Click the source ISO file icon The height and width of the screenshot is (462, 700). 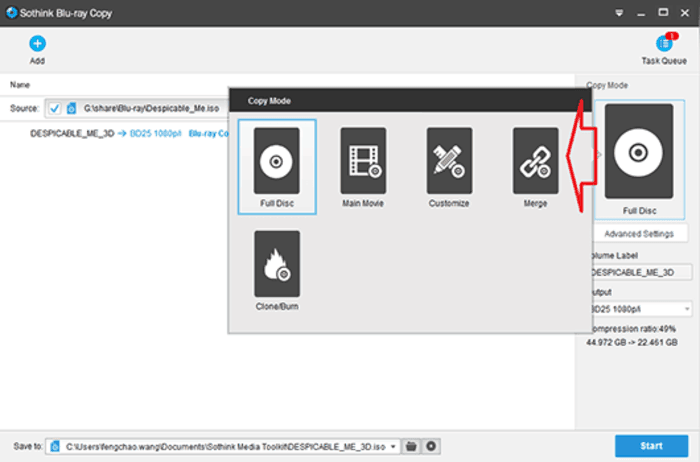coord(71,108)
